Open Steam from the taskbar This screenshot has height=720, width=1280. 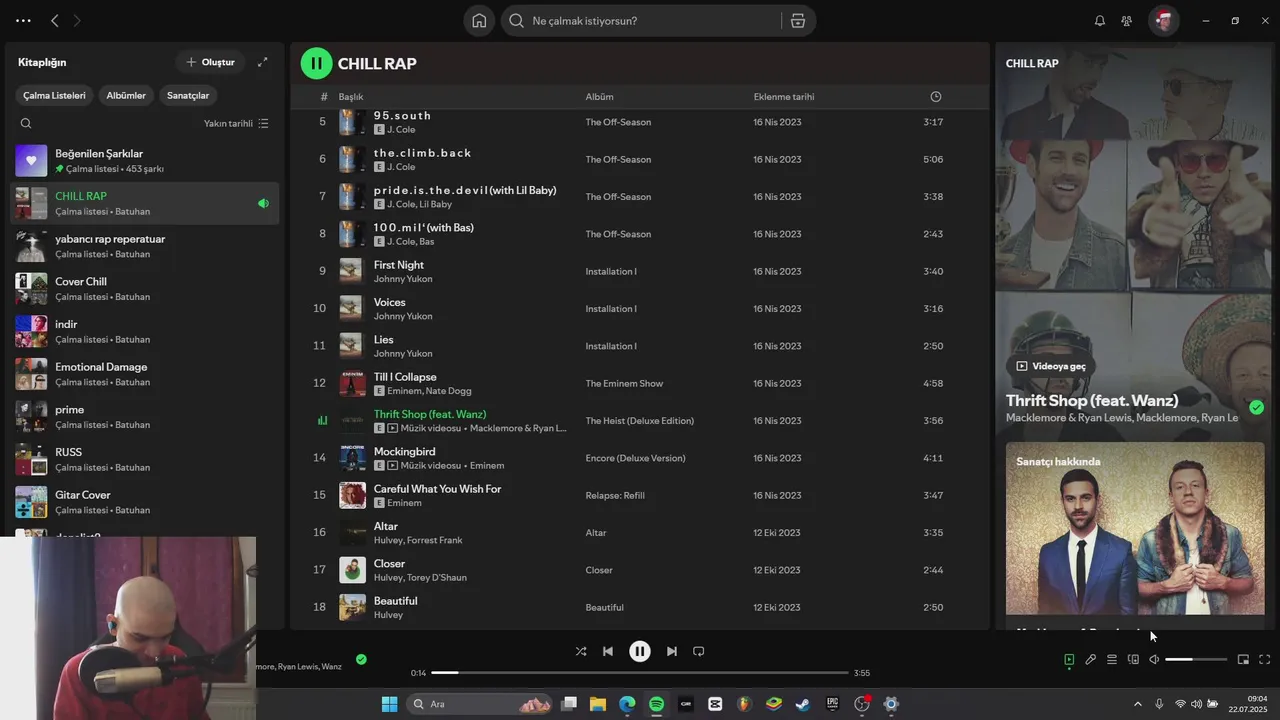(x=803, y=704)
